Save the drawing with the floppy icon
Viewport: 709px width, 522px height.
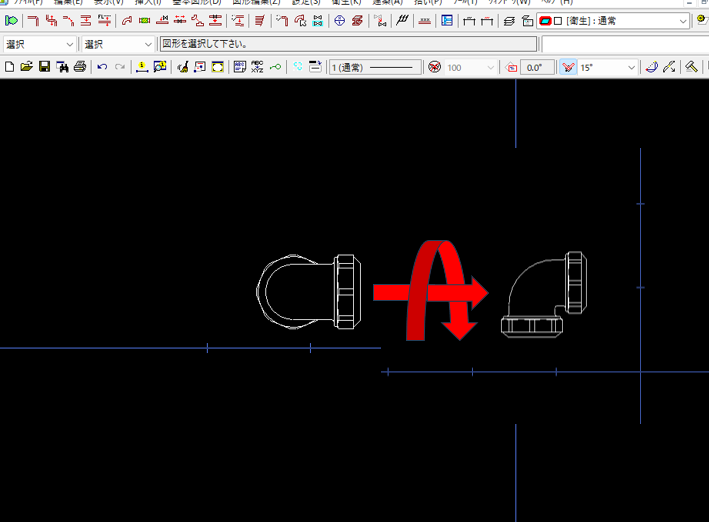[x=44, y=67]
